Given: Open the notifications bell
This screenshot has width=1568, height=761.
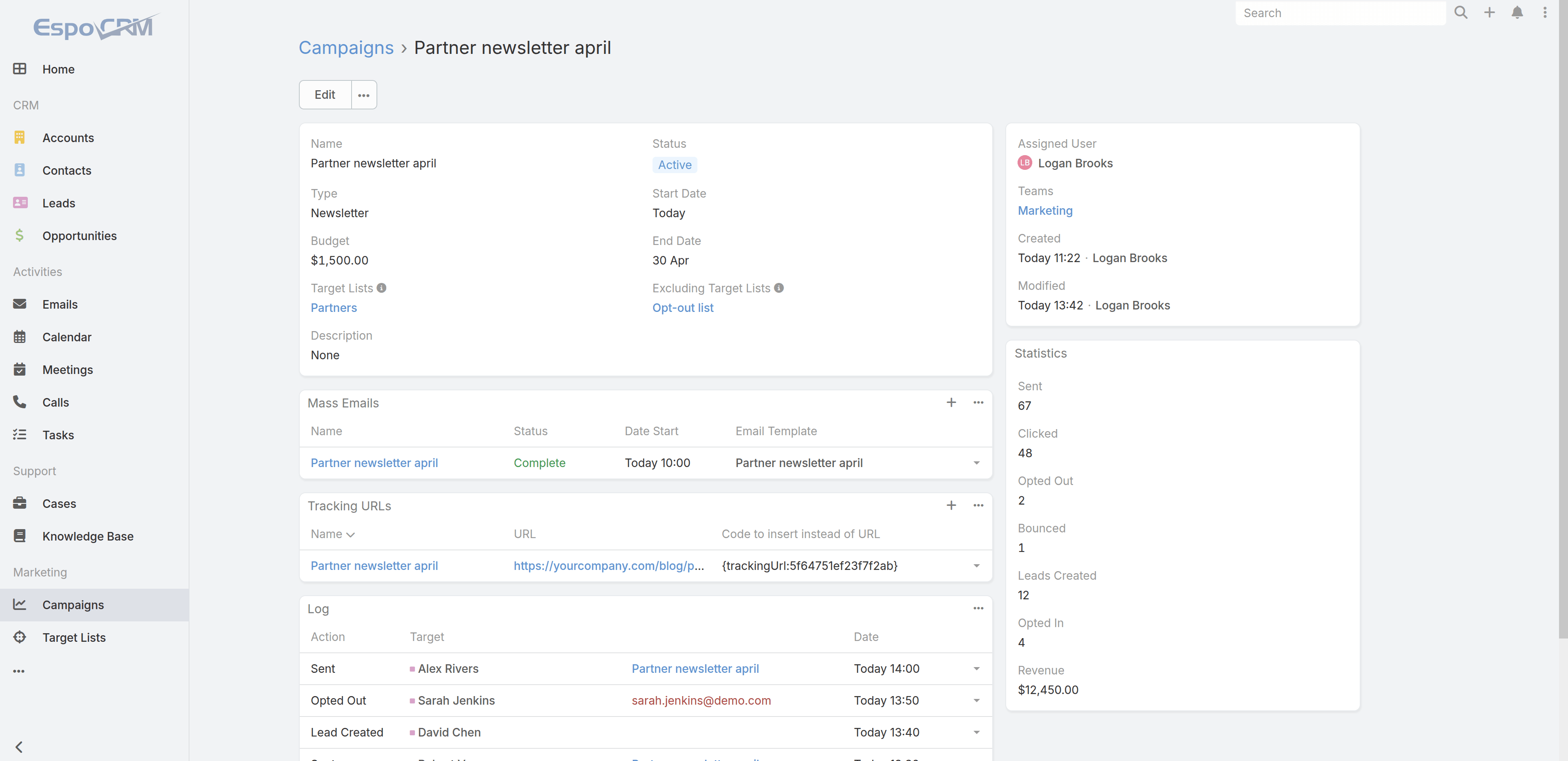Looking at the screenshot, I should [1517, 12].
